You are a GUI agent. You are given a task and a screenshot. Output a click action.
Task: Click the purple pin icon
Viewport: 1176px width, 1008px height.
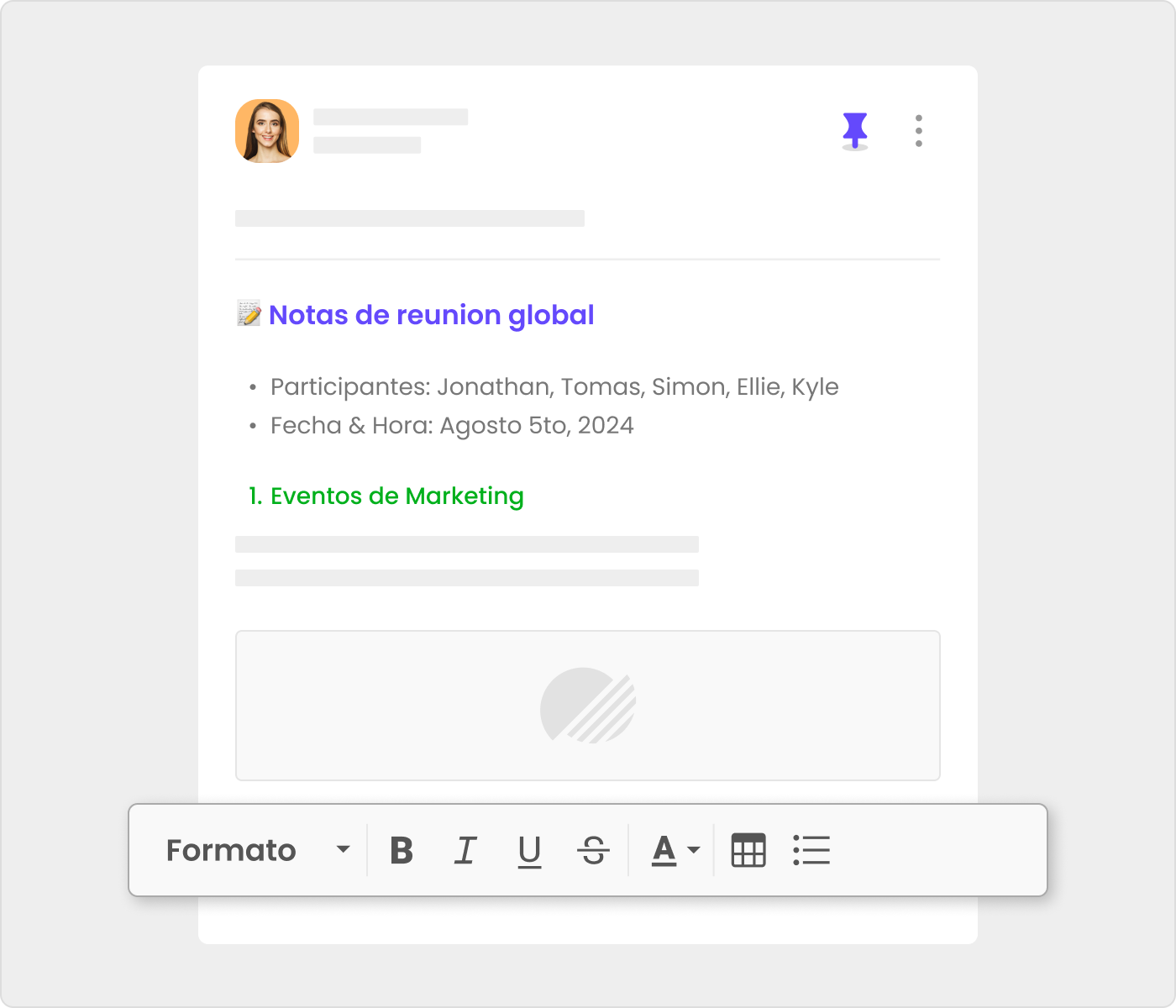pyautogui.click(x=854, y=130)
